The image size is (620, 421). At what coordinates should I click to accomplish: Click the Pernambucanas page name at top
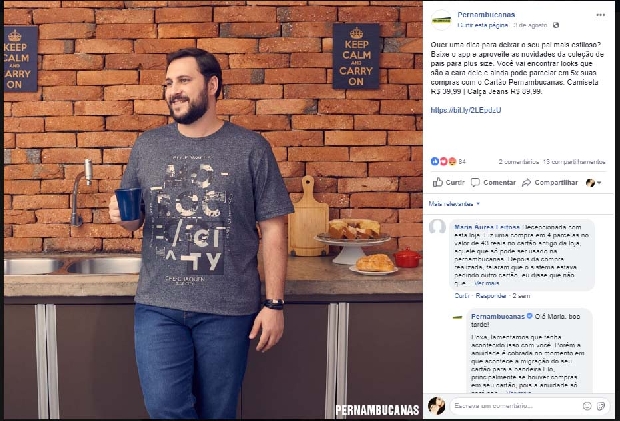click(x=486, y=15)
